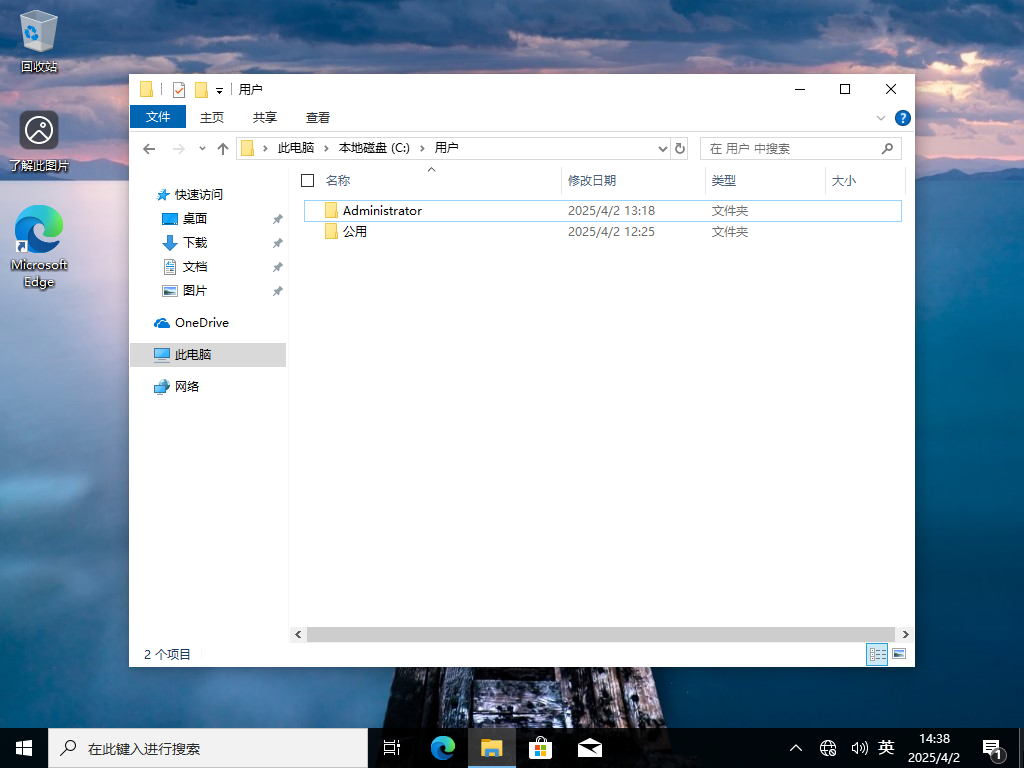The width and height of the screenshot is (1024, 768).
Task: Click the Properties icon in the quick access toolbar
Action: [x=178, y=89]
